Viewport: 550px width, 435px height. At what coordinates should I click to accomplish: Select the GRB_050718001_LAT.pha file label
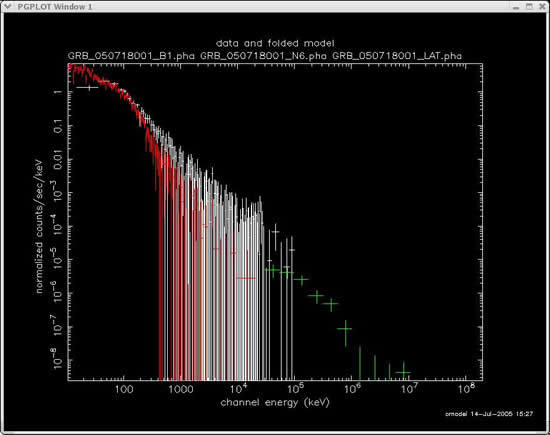pos(397,56)
